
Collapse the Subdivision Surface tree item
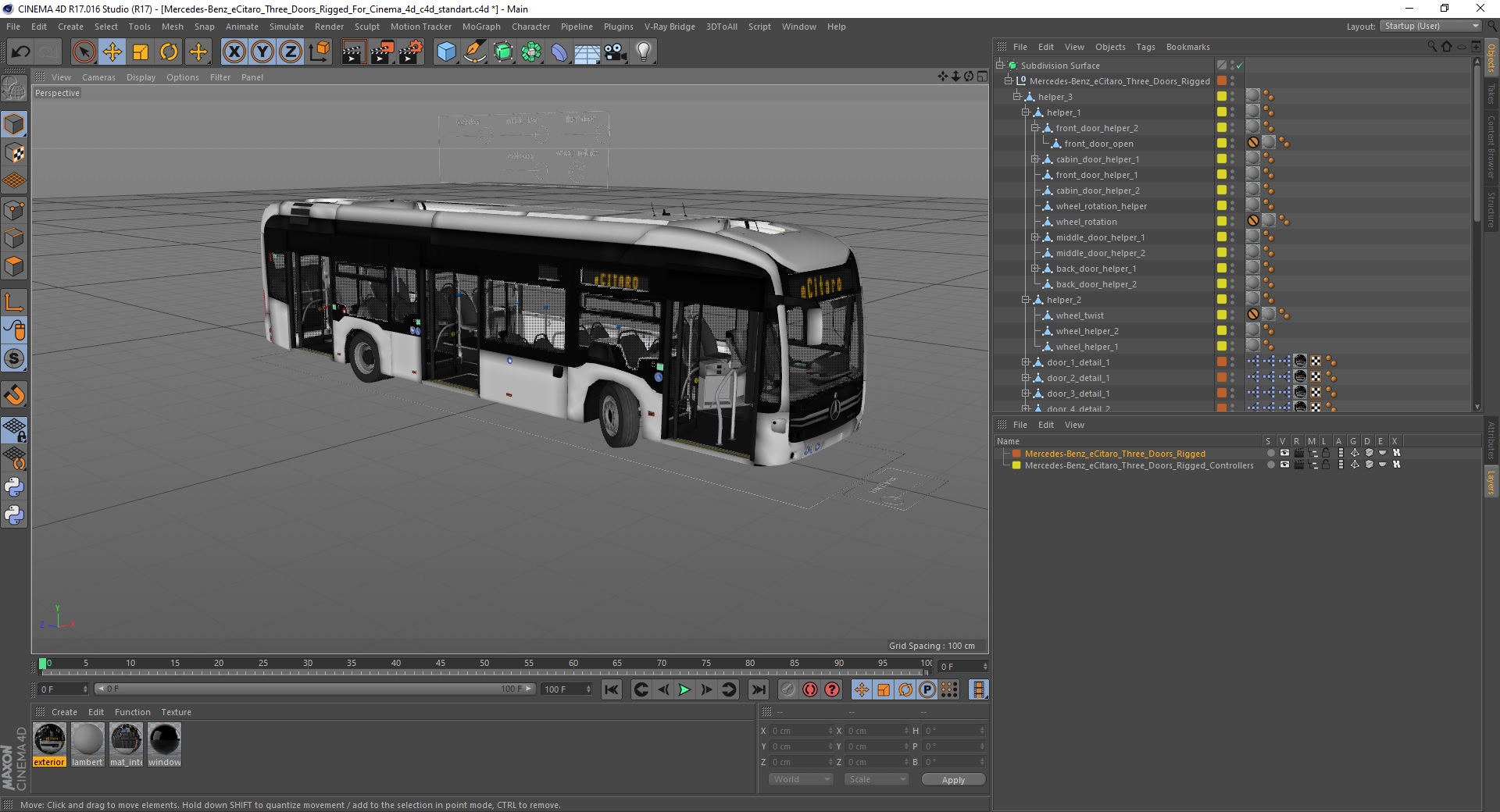[x=1000, y=66]
